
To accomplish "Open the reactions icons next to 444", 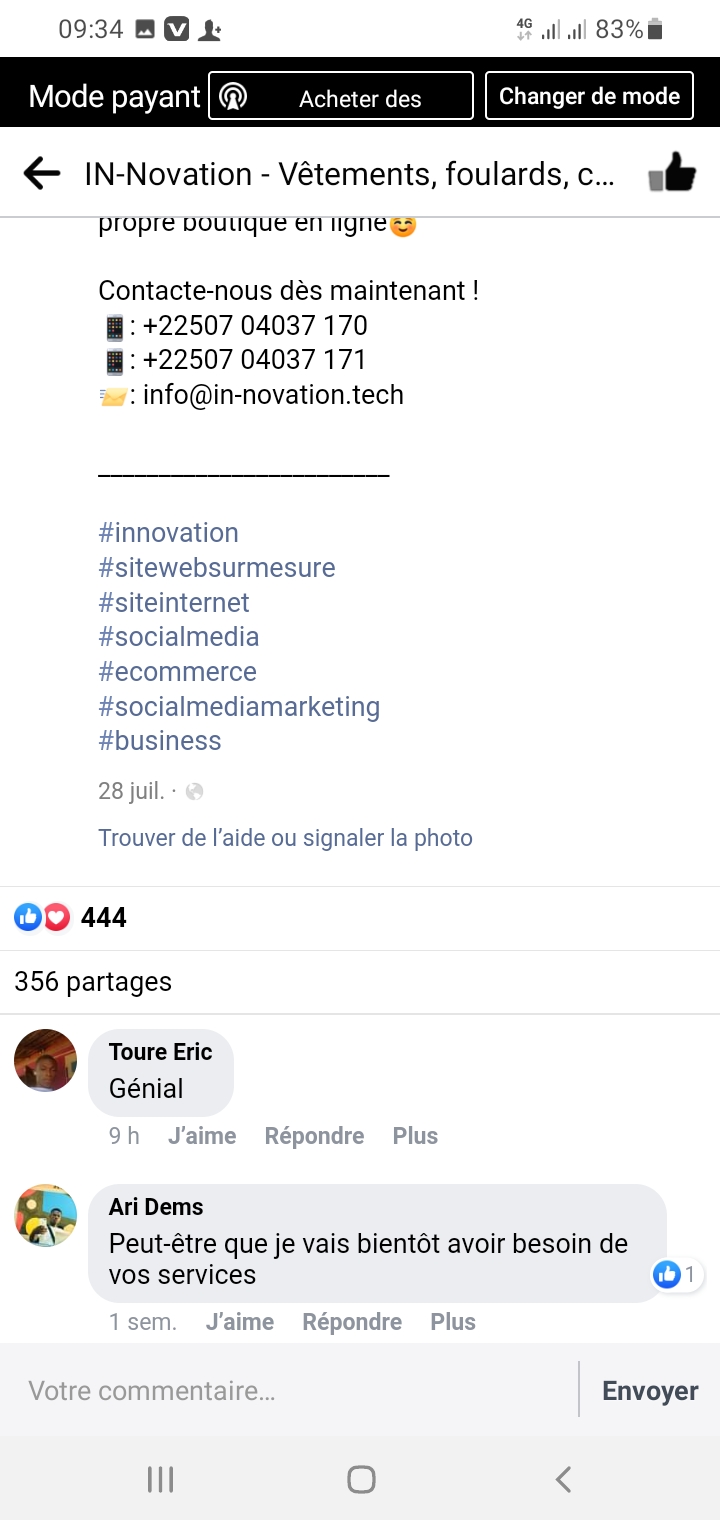I will point(42,917).
